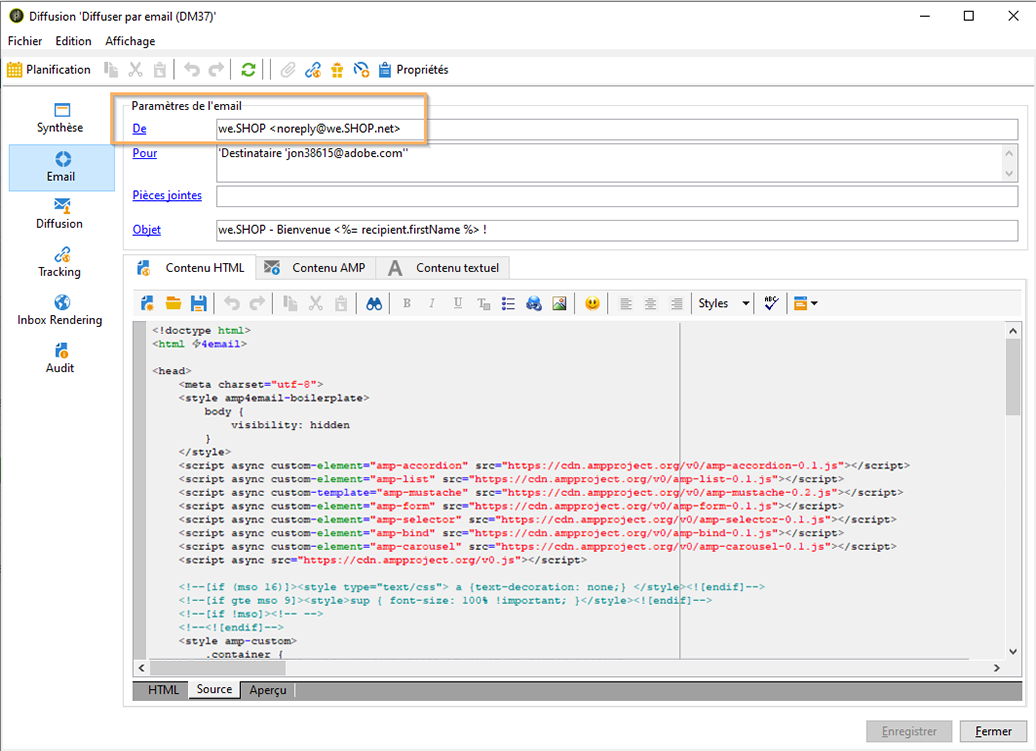This screenshot has height=751, width=1036.
Task: Click the blue floppy disk save icon
Action: 198,303
